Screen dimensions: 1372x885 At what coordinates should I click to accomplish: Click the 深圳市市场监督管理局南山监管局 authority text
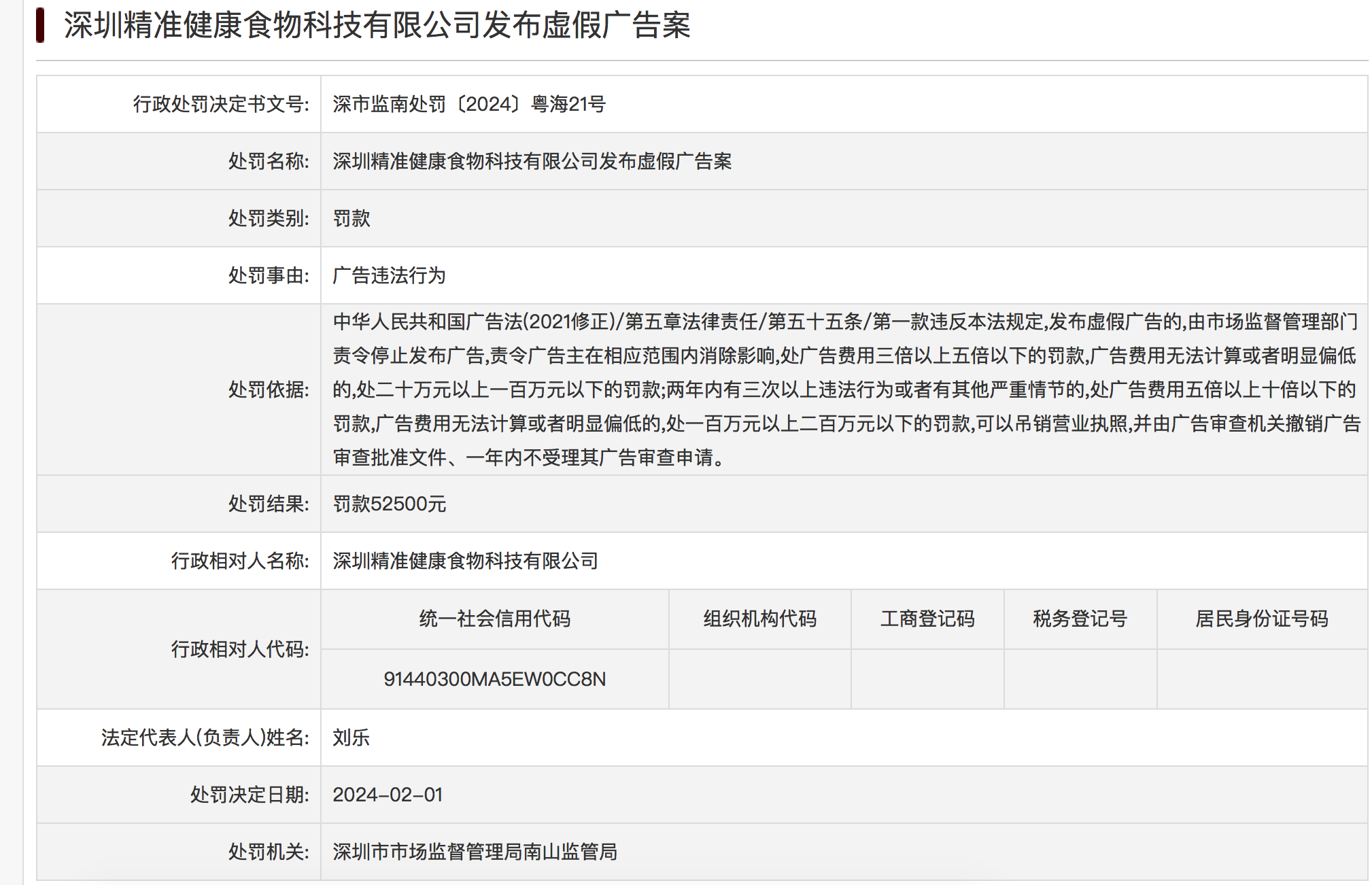(475, 852)
